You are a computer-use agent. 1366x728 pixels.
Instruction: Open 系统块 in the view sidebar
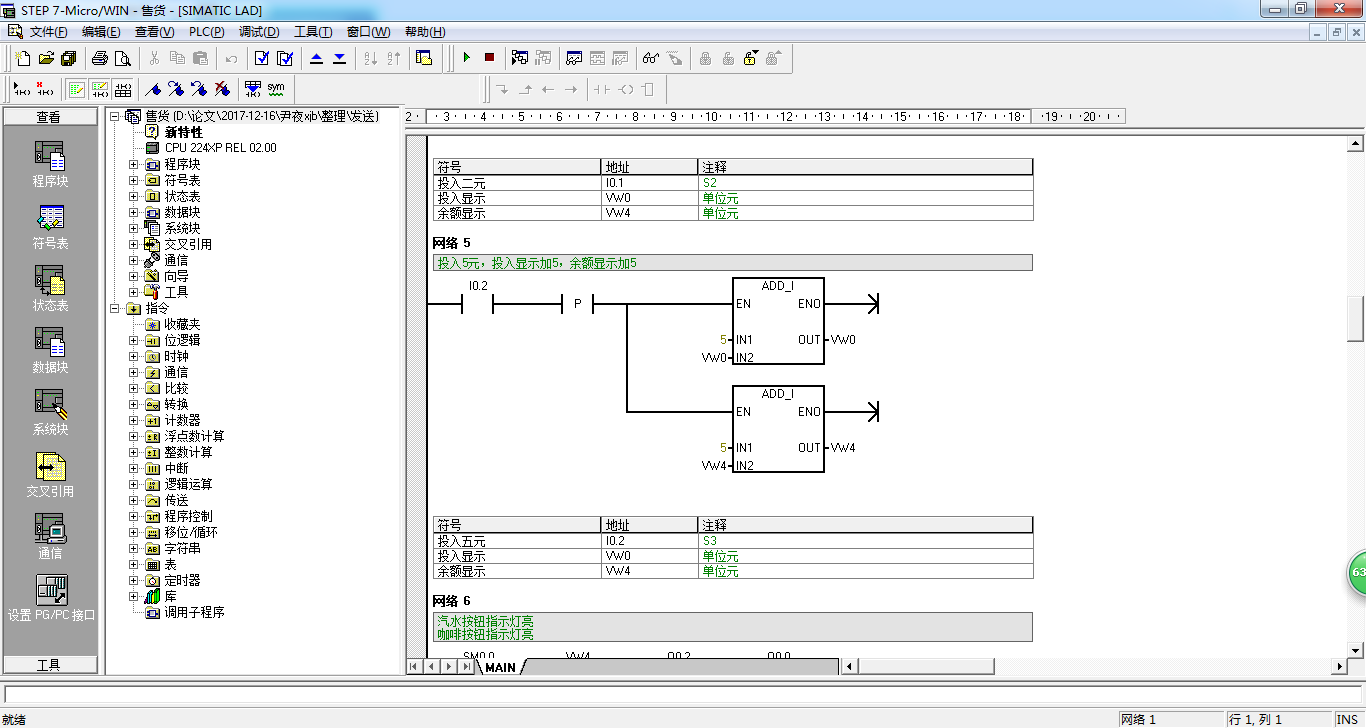50,413
